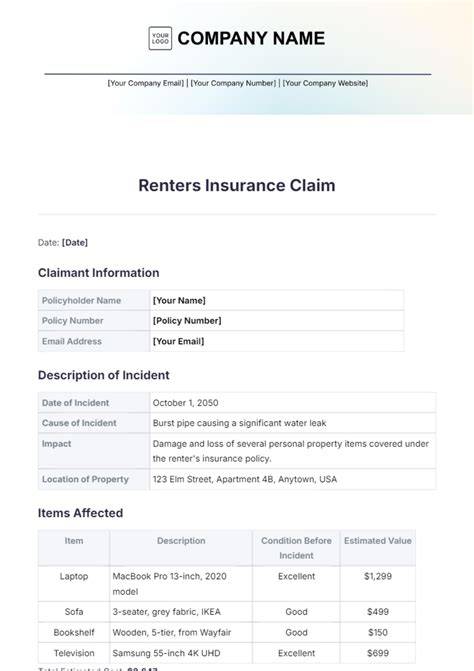Click the [Your Company Number] placeholder
This screenshot has height=671, width=474.
(233, 83)
